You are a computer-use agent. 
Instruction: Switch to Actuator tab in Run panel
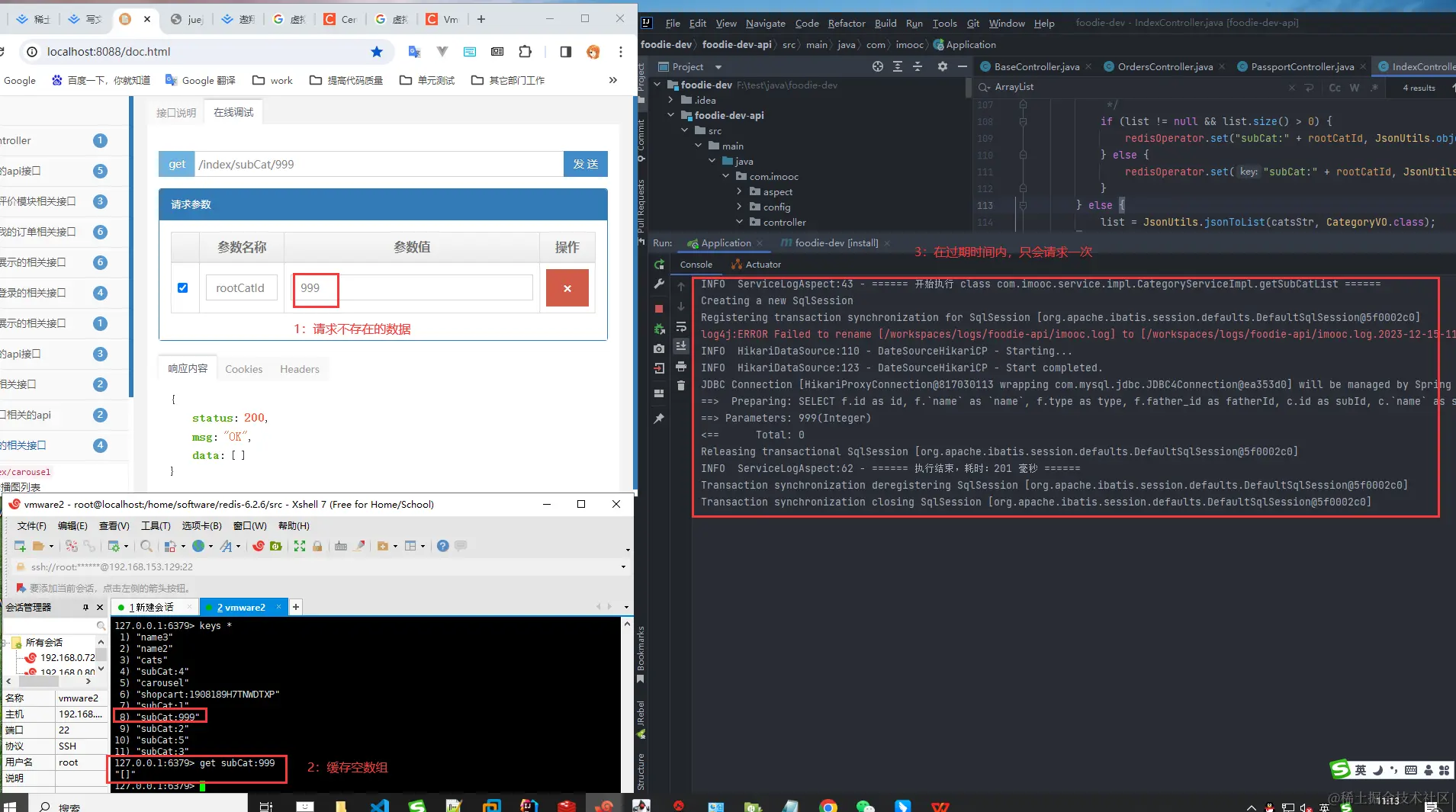(x=757, y=265)
